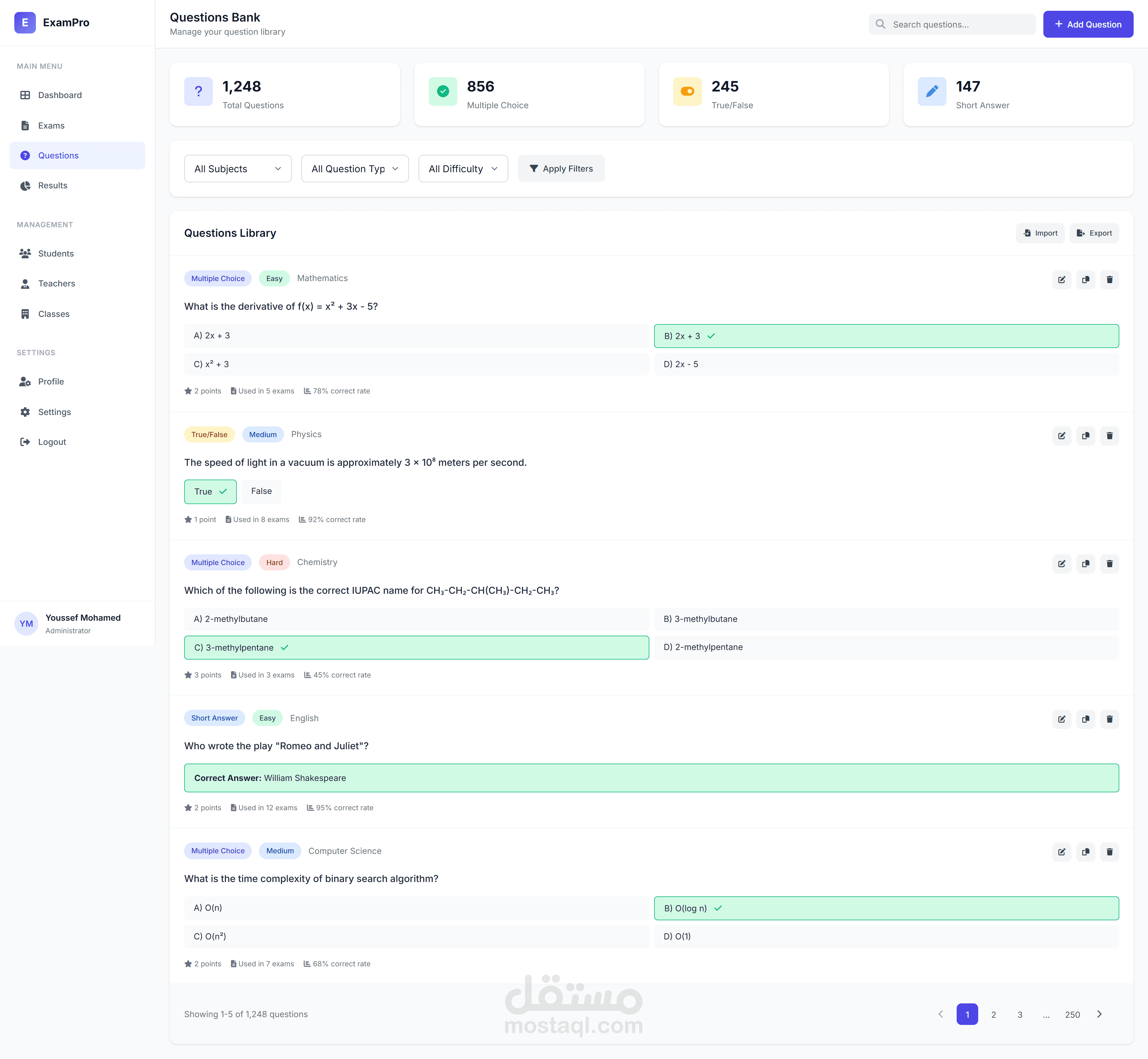
Task: Select the True answer option
Action: (x=210, y=491)
